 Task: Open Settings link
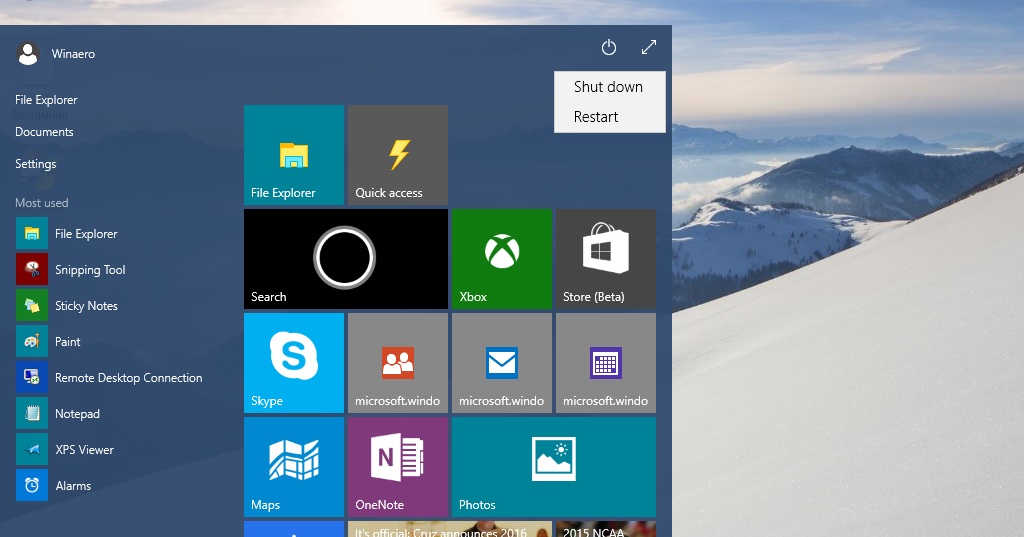coord(35,164)
